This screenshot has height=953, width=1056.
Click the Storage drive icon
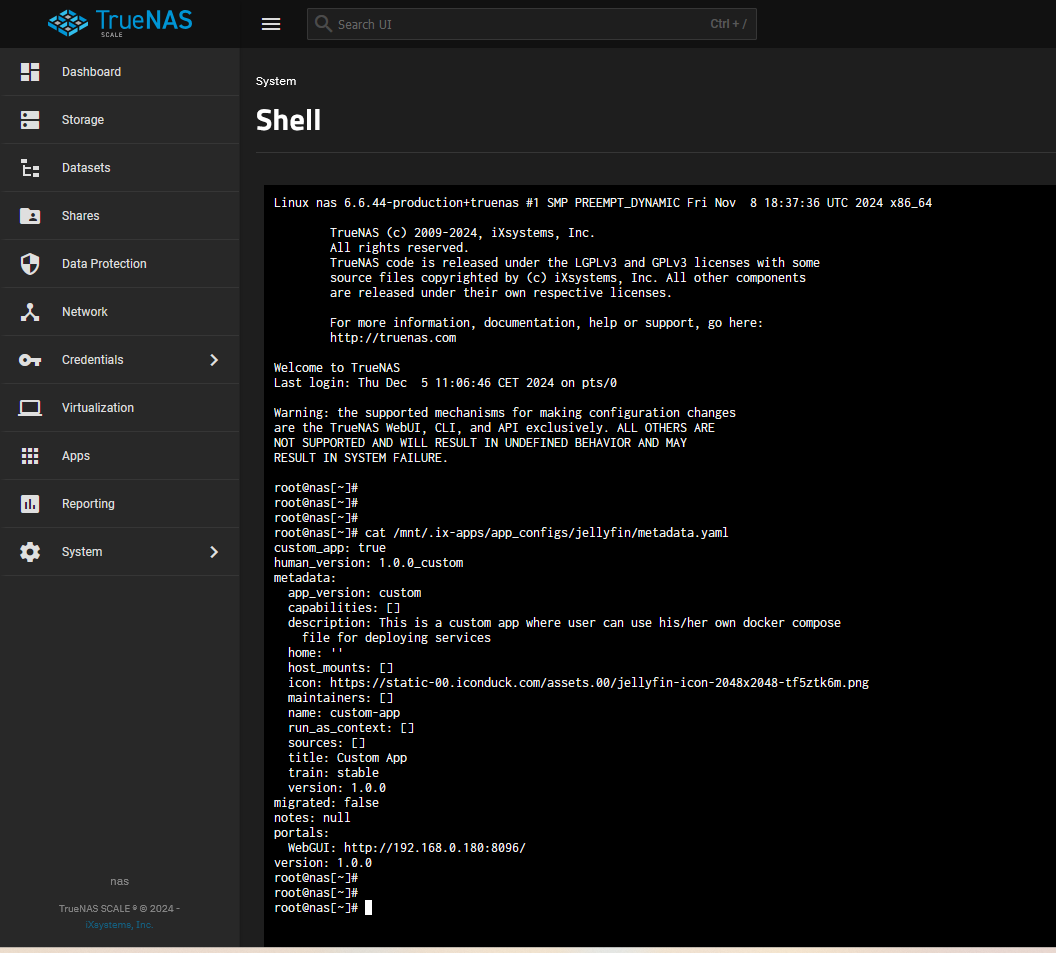tap(30, 120)
